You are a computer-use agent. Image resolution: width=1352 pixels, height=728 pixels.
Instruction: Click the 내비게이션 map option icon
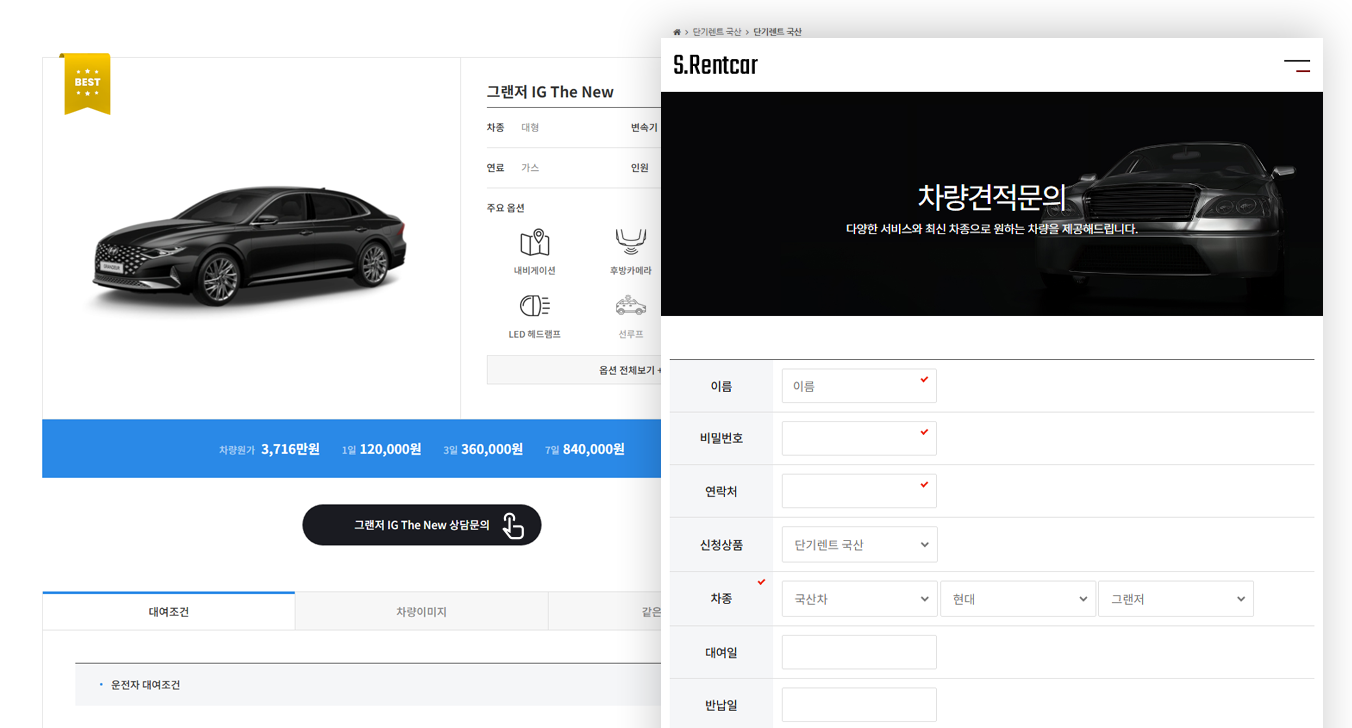click(535, 243)
